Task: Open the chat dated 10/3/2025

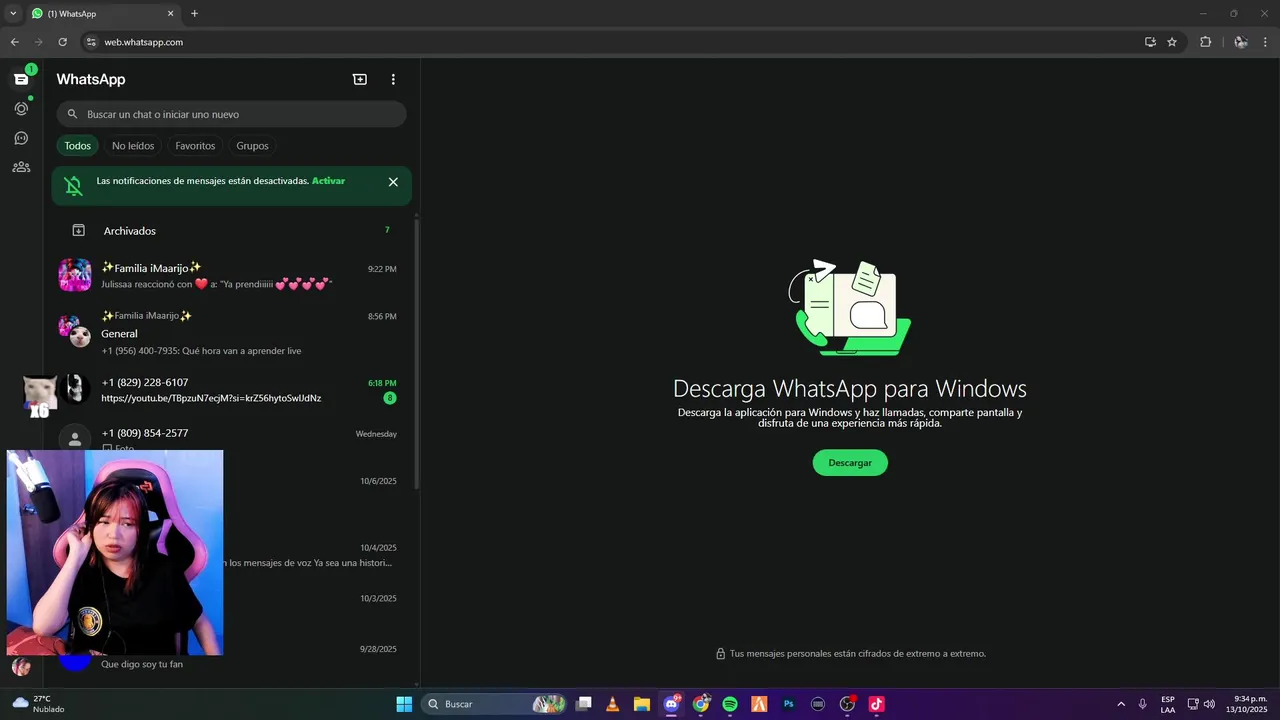Action: pos(318,606)
